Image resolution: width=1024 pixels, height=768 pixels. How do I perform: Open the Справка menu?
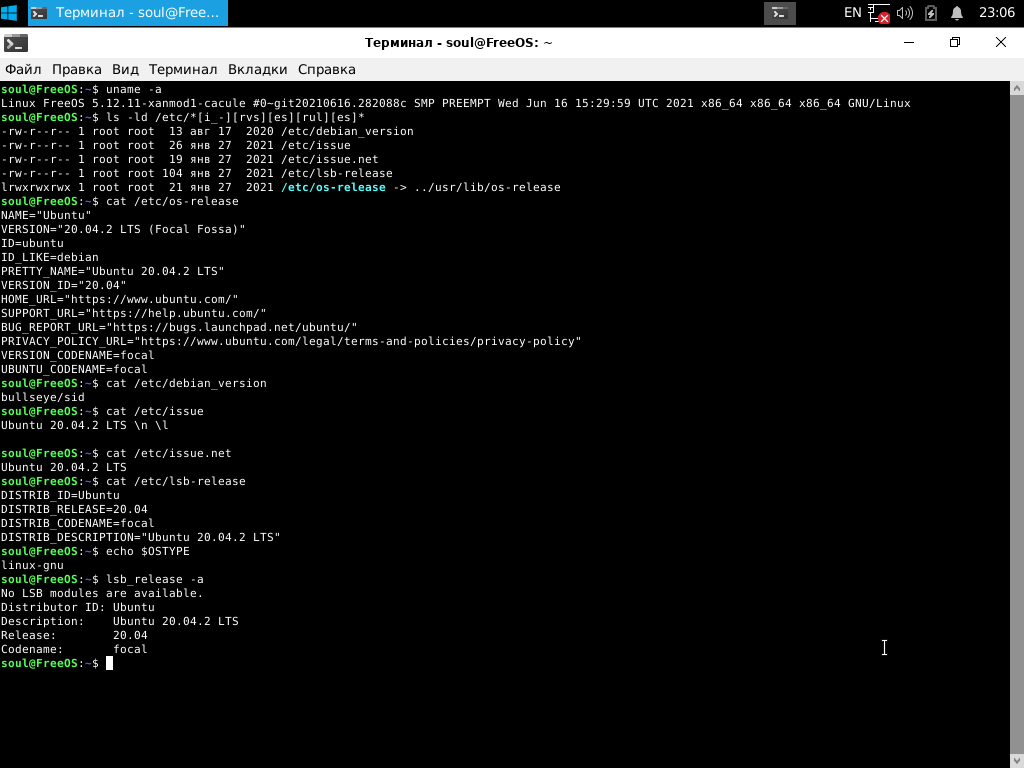pyautogui.click(x=327, y=69)
